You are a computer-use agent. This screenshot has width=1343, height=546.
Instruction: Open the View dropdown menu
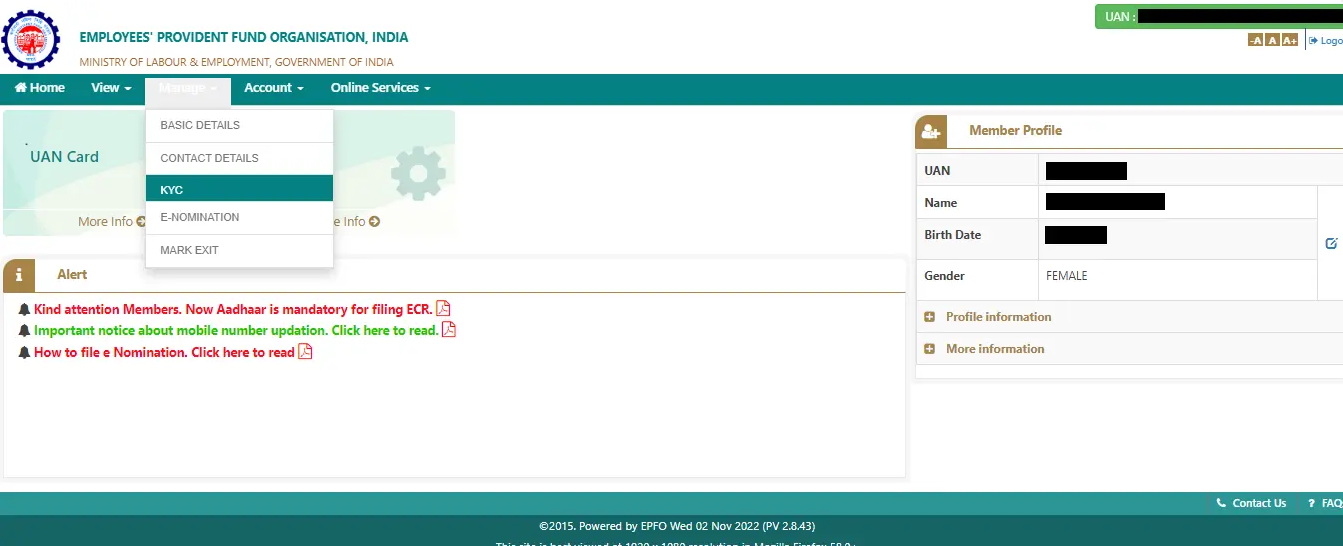(111, 88)
